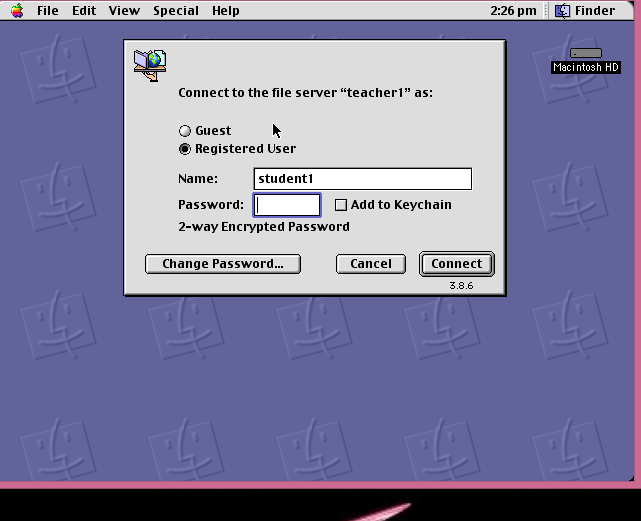Select the Registered User radio button
The image size is (641, 521).
point(185,149)
